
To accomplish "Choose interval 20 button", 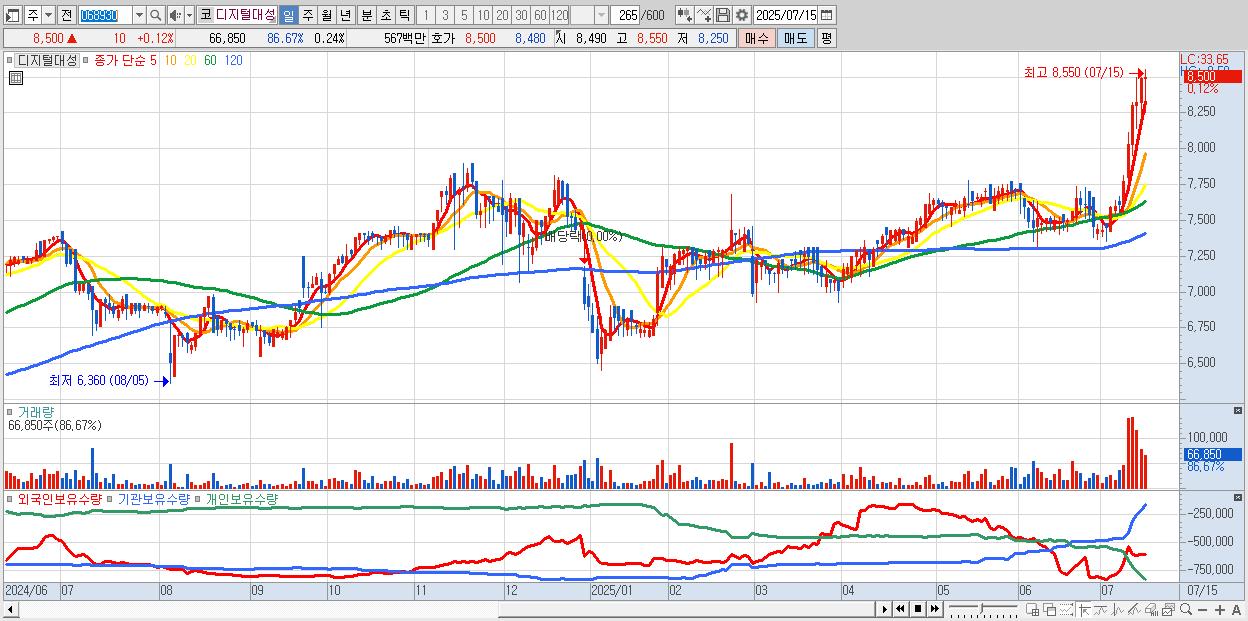I will (x=502, y=16).
